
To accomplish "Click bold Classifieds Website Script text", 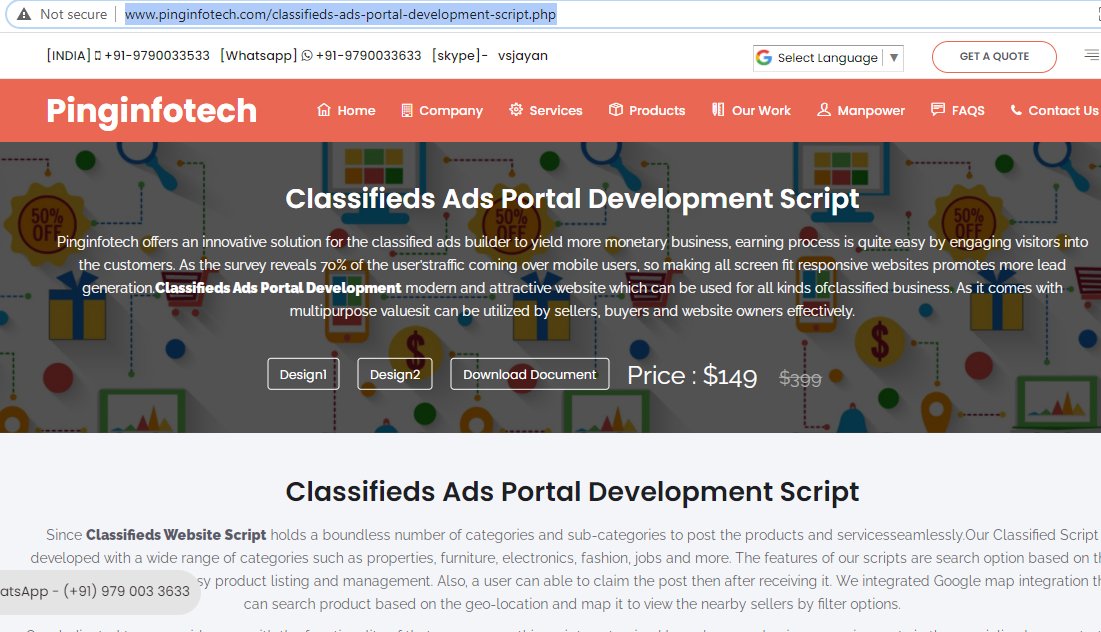I will pos(176,534).
